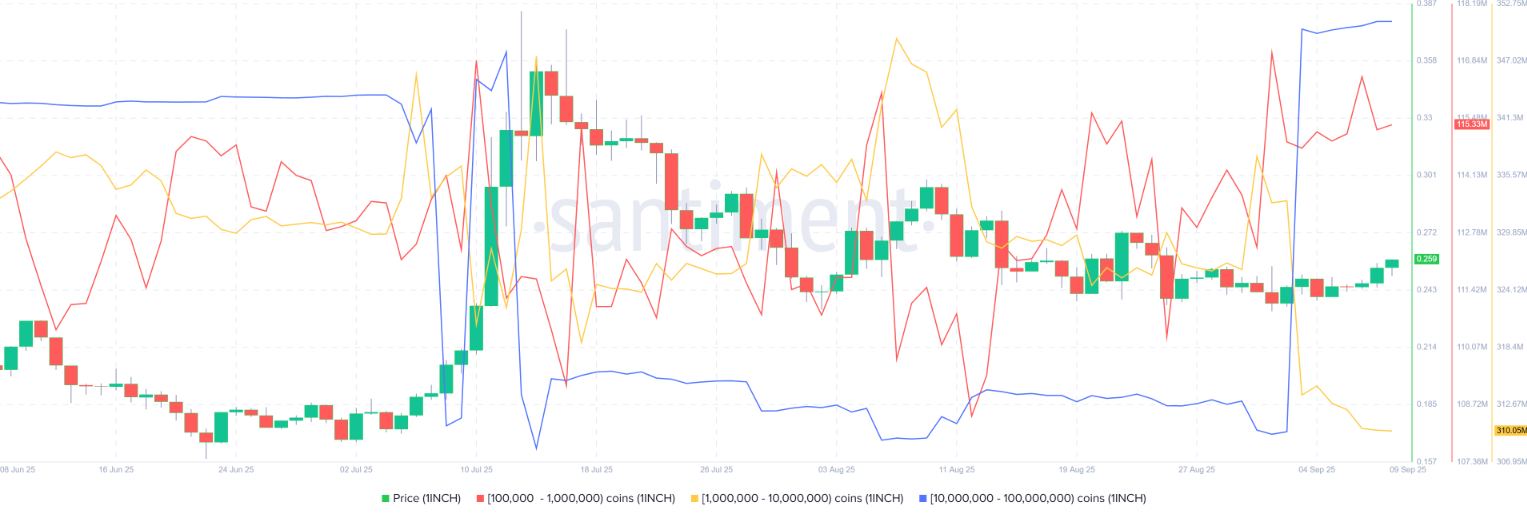Click the yellow 1,000,000 - 10,000,000 coins legend square
The image size is (1527, 516).
tap(694, 498)
